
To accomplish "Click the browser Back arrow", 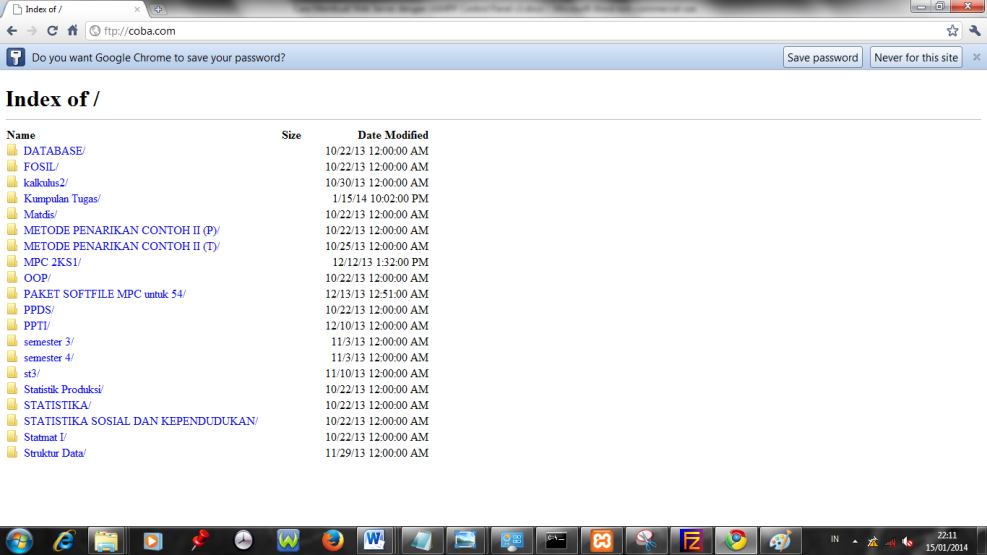I will [12, 31].
